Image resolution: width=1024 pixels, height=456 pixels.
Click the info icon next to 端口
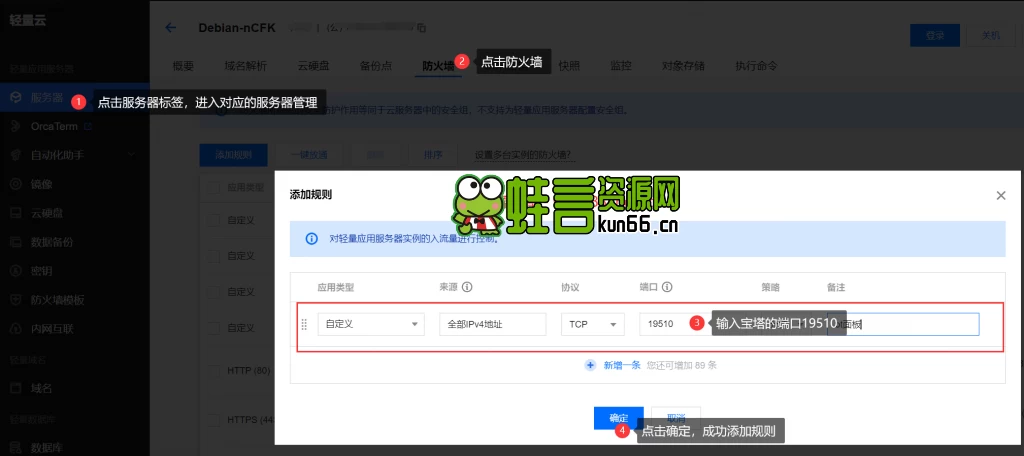667,287
